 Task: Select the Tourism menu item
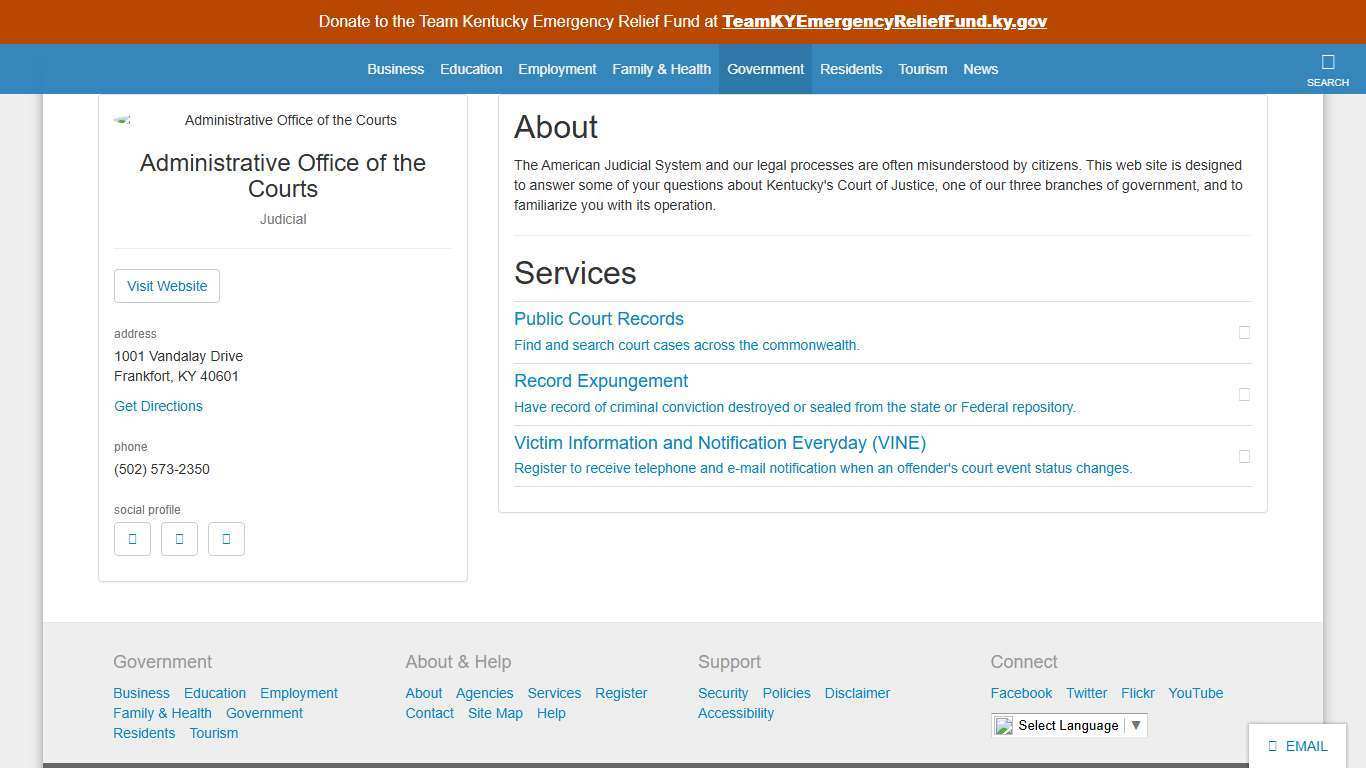pyautogui.click(x=922, y=69)
